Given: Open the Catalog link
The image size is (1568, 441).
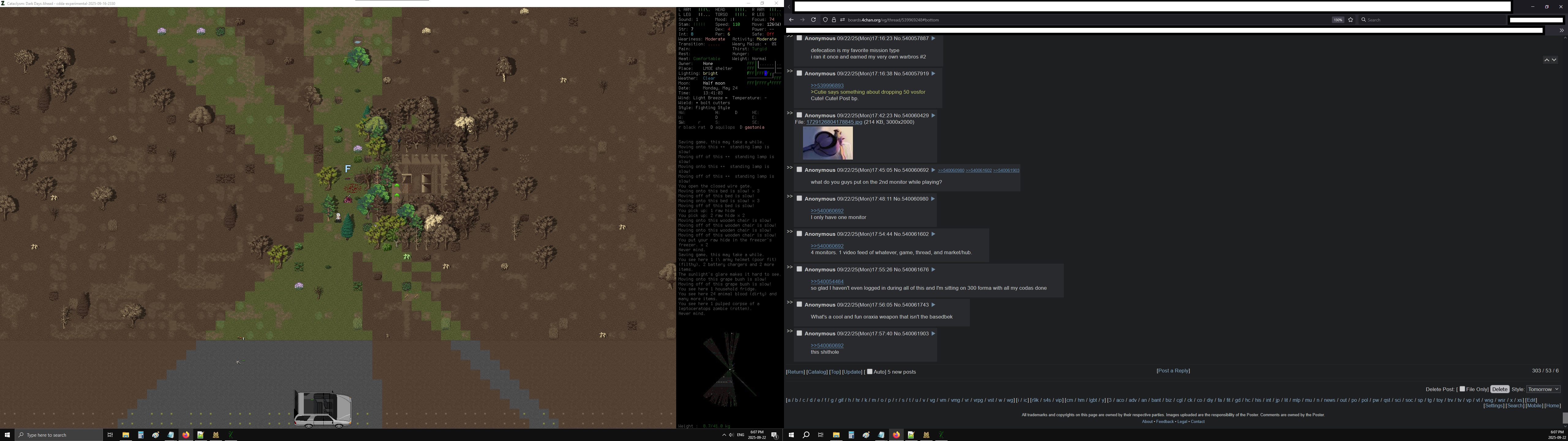Looking at the screenshot, I should (x=817, y=371).
